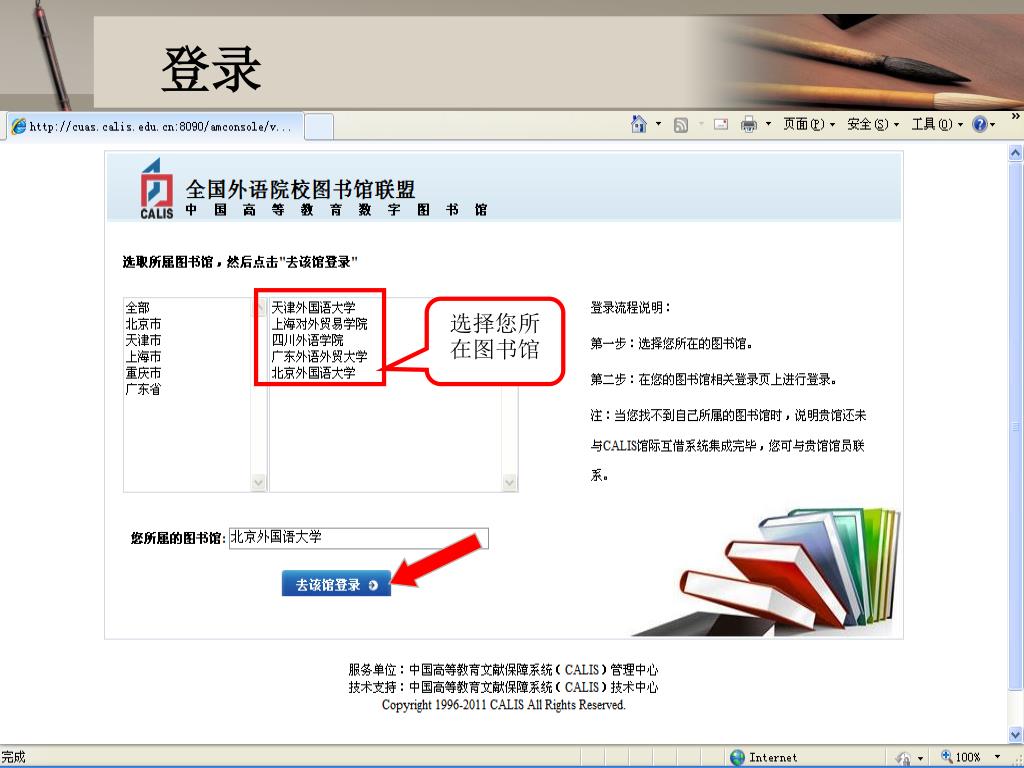Image resolution: width=1024 pixels, height=768 pixels.
Task: Select the cuas.calis.edu.cn browser tab
Action: 155,127
